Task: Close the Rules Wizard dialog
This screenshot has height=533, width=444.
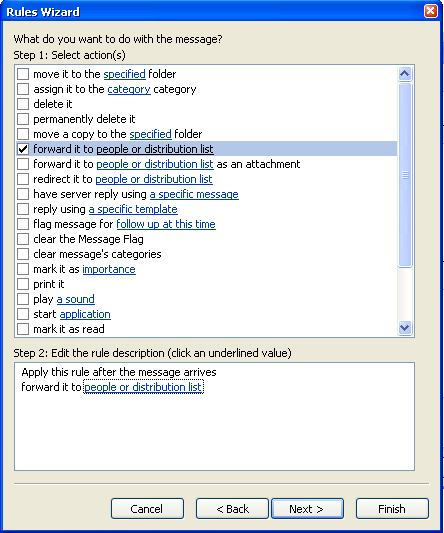Action: (x=431, y=11)
